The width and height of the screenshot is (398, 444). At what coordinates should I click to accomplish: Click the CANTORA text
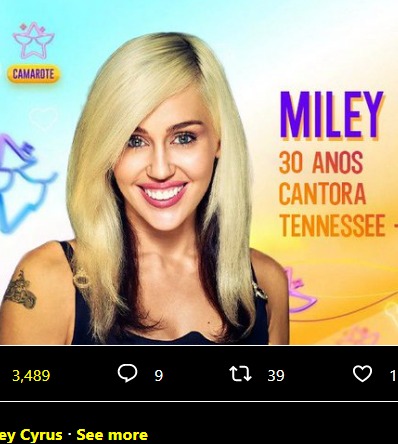pos(322,194)
